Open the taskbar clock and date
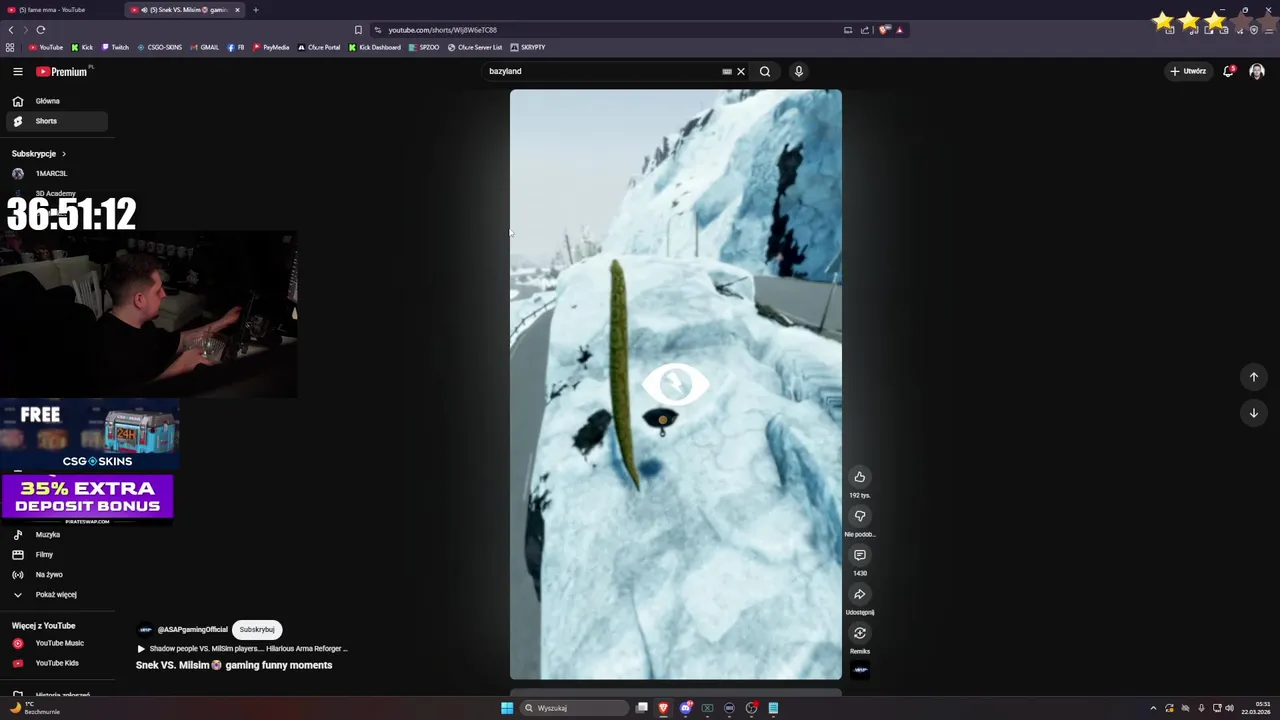This screenshot has height=720, width=1280. tap(1256, 708)
